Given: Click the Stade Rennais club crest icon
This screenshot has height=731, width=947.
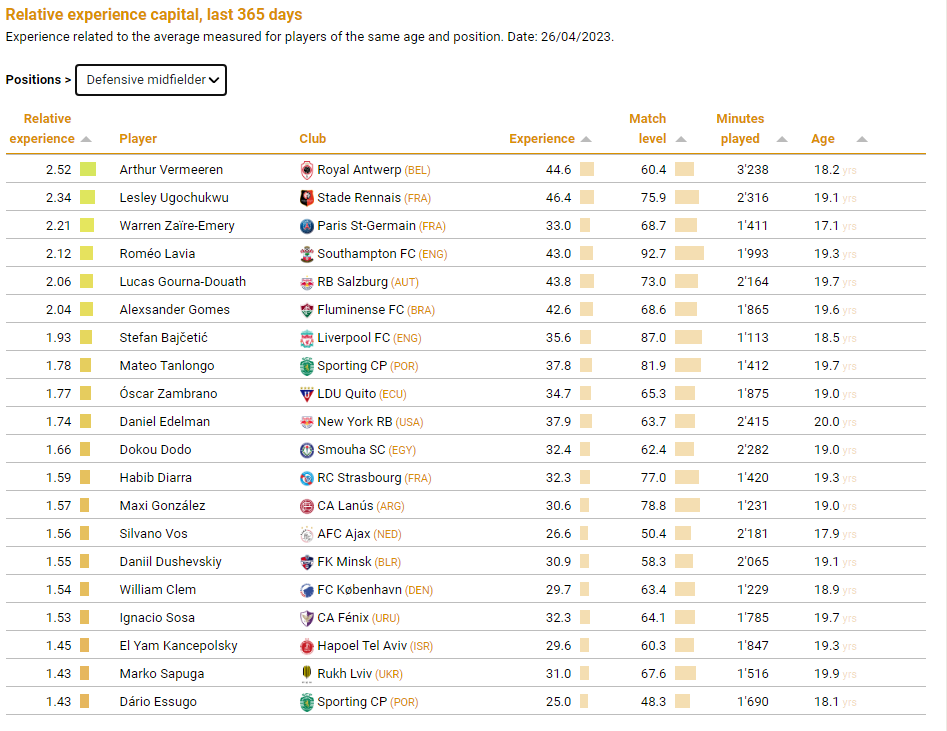Looking at the screenshot, I should pyautogui.click(x=307, y=198).
